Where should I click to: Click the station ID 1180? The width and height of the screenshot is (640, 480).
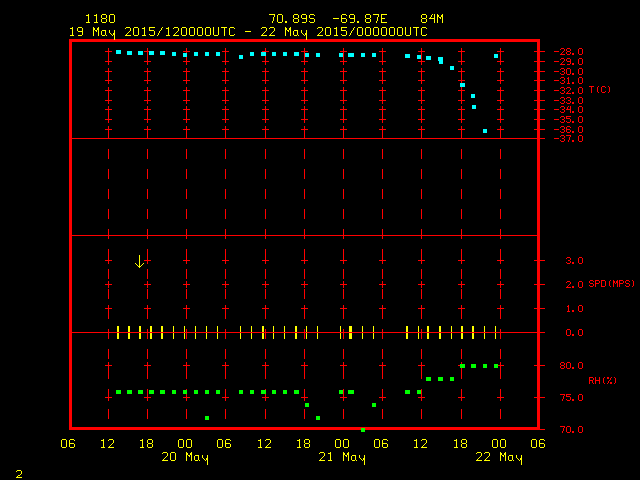click(x=100, y=19)
